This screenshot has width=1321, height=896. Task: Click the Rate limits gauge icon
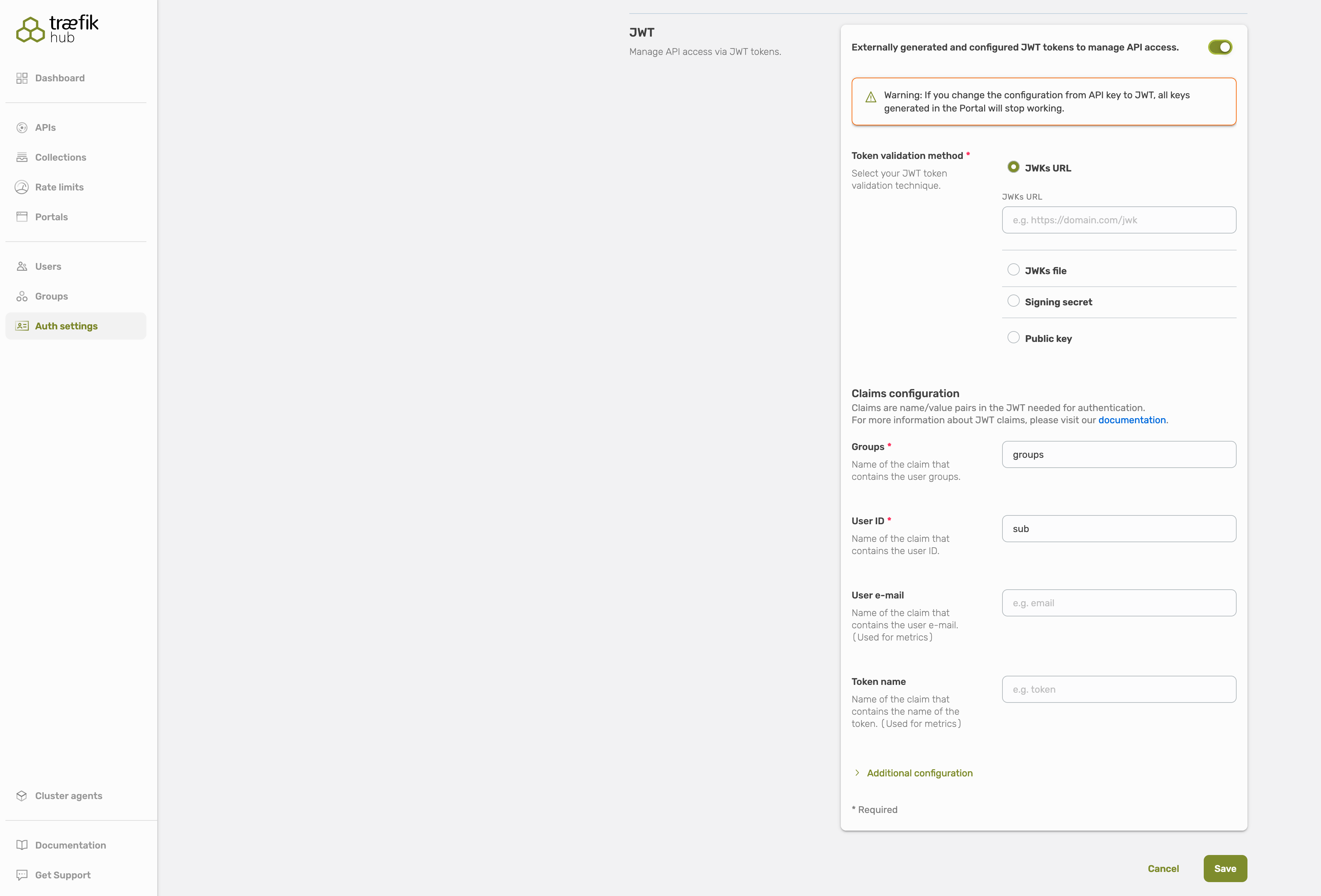click(22, 187)
